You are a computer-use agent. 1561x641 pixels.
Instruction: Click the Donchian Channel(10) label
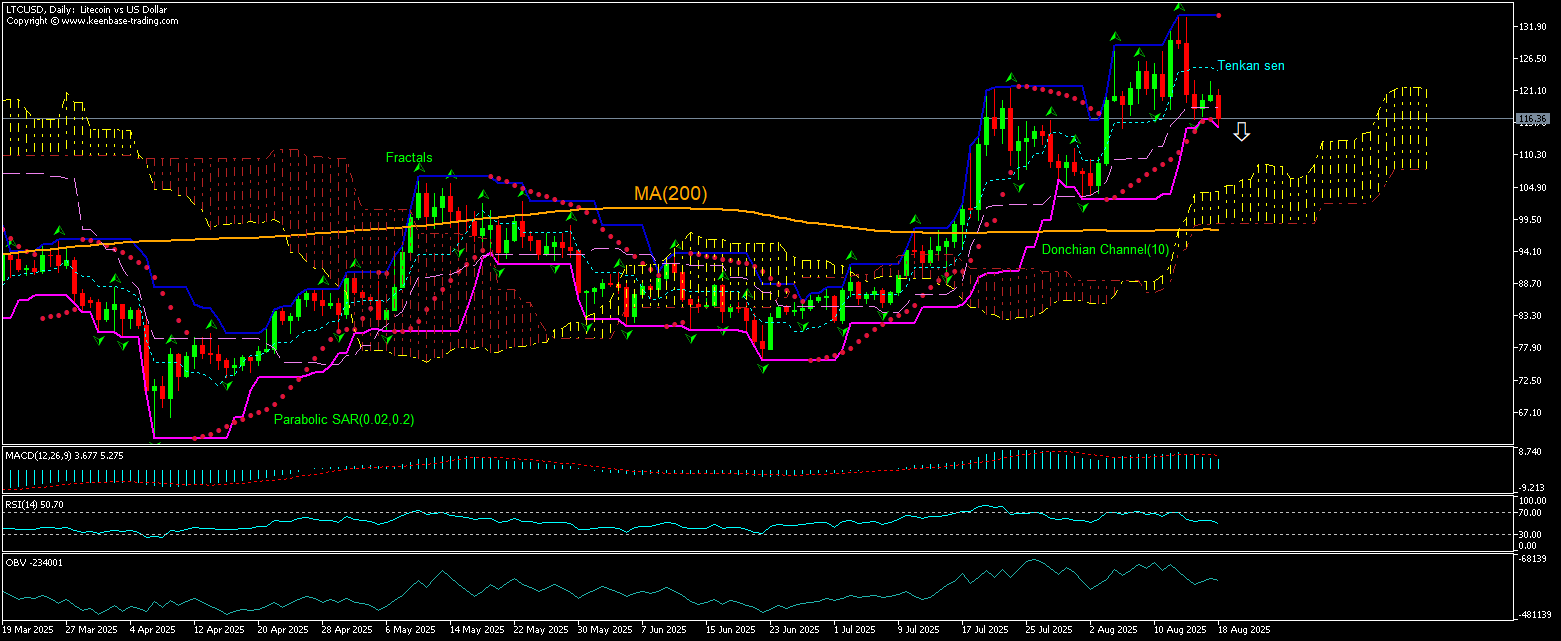click(x=1105, y=248)
